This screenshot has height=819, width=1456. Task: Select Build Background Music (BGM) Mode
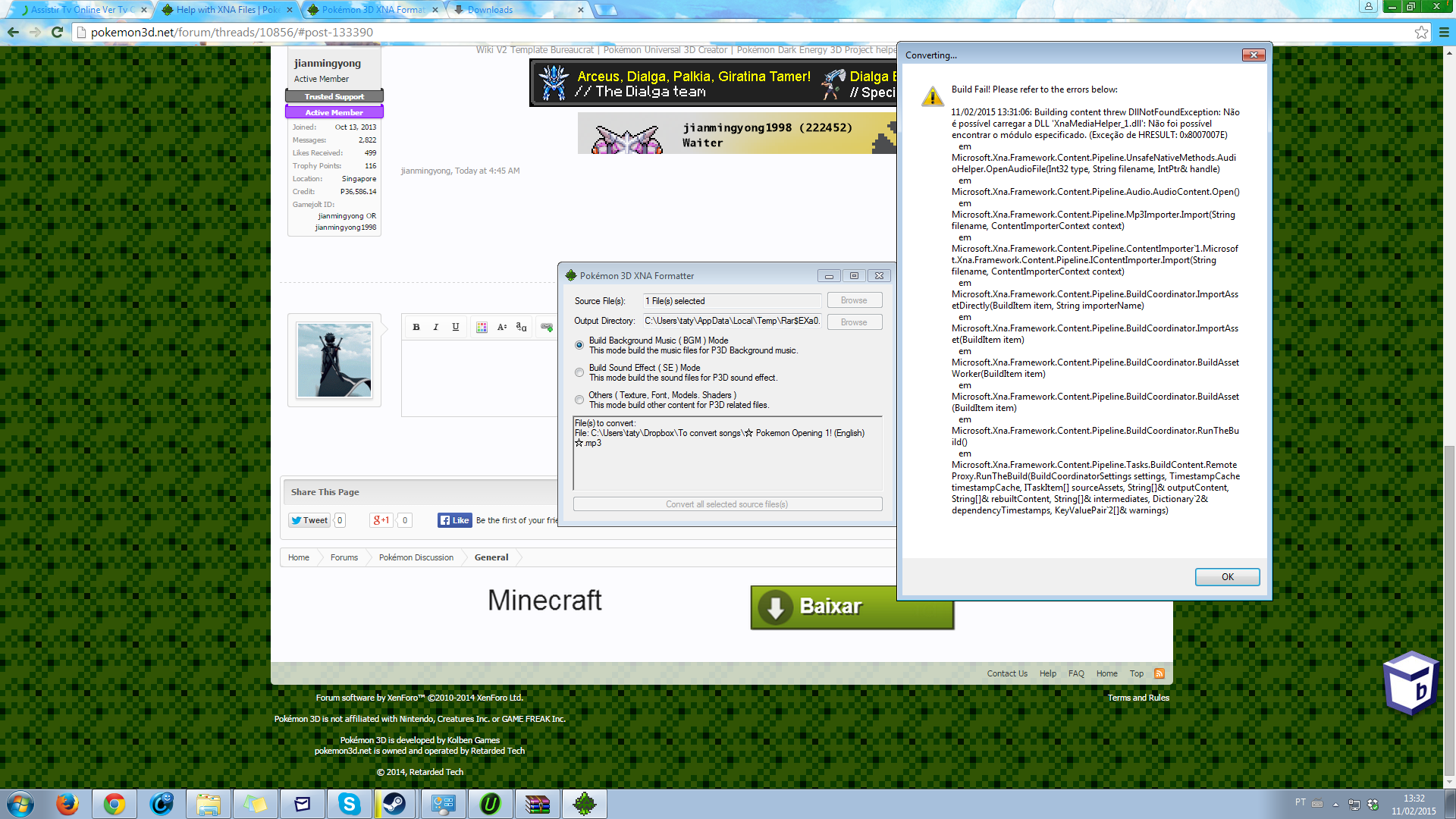579,345
